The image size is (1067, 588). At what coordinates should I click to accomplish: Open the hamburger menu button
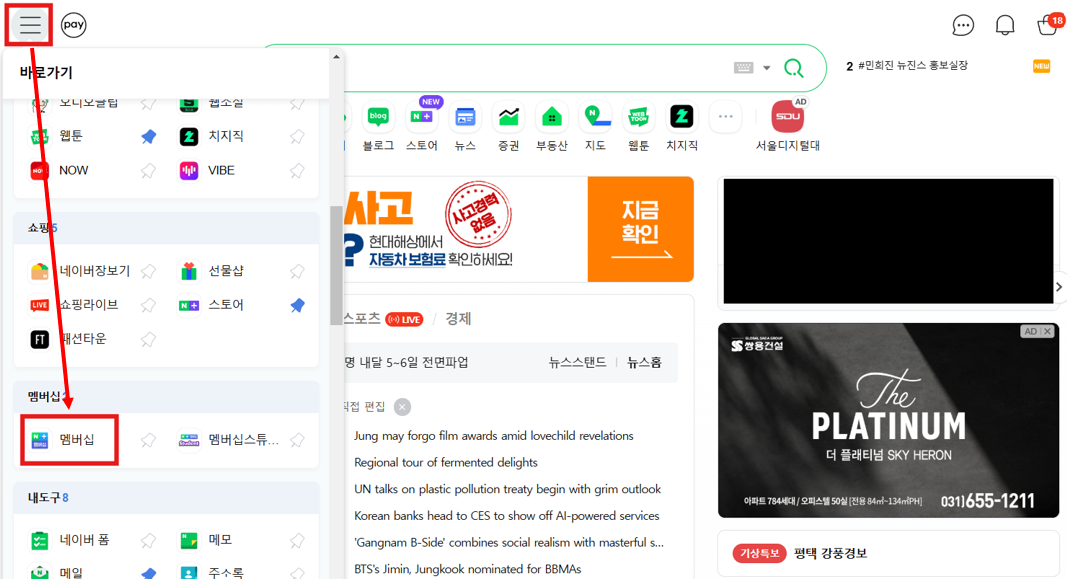coord(29,25)
